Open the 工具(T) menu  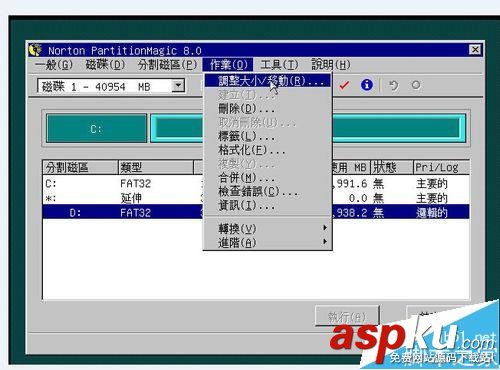279,64
